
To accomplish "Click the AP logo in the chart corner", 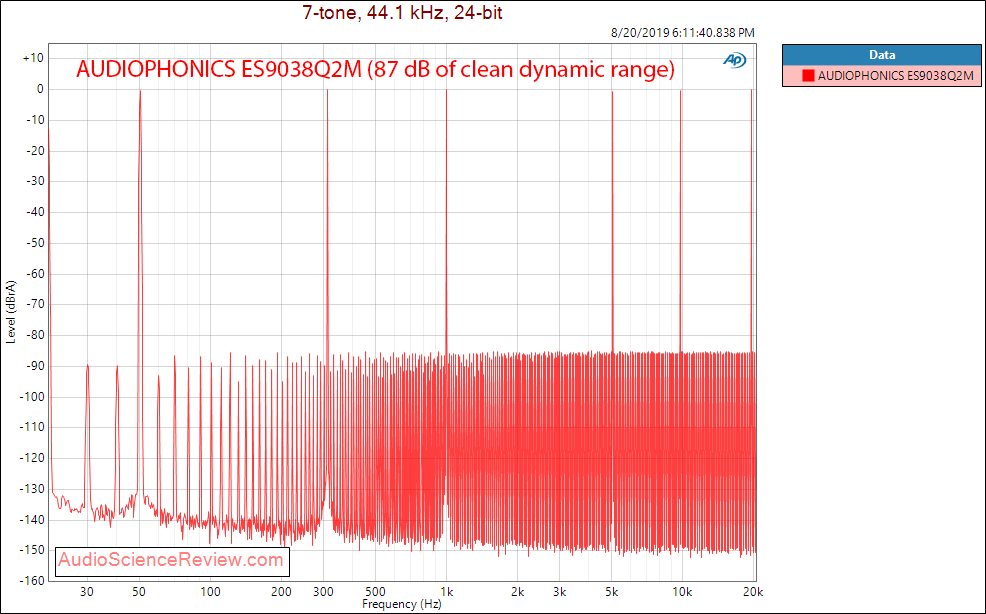I will [x=734, y=60].
